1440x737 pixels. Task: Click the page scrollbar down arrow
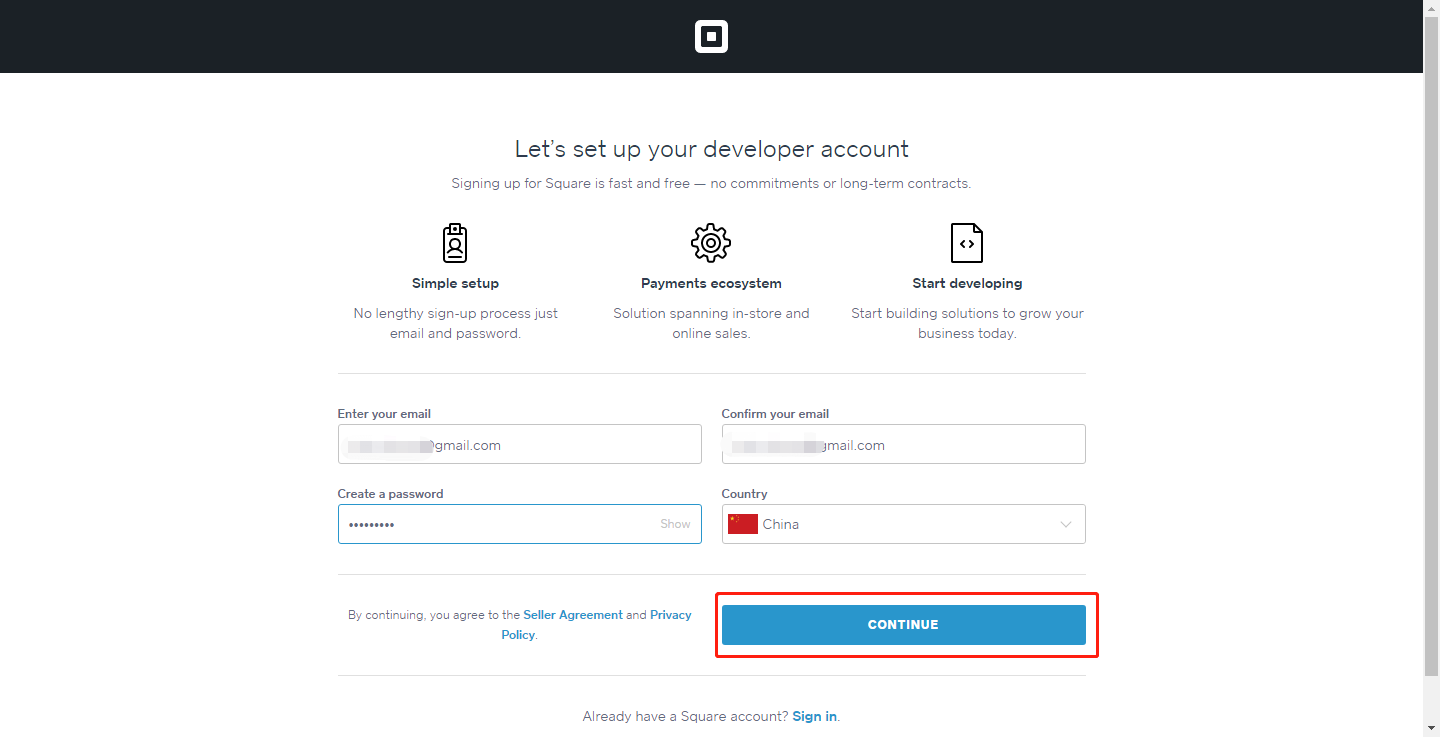click(x=1431, y=728)
